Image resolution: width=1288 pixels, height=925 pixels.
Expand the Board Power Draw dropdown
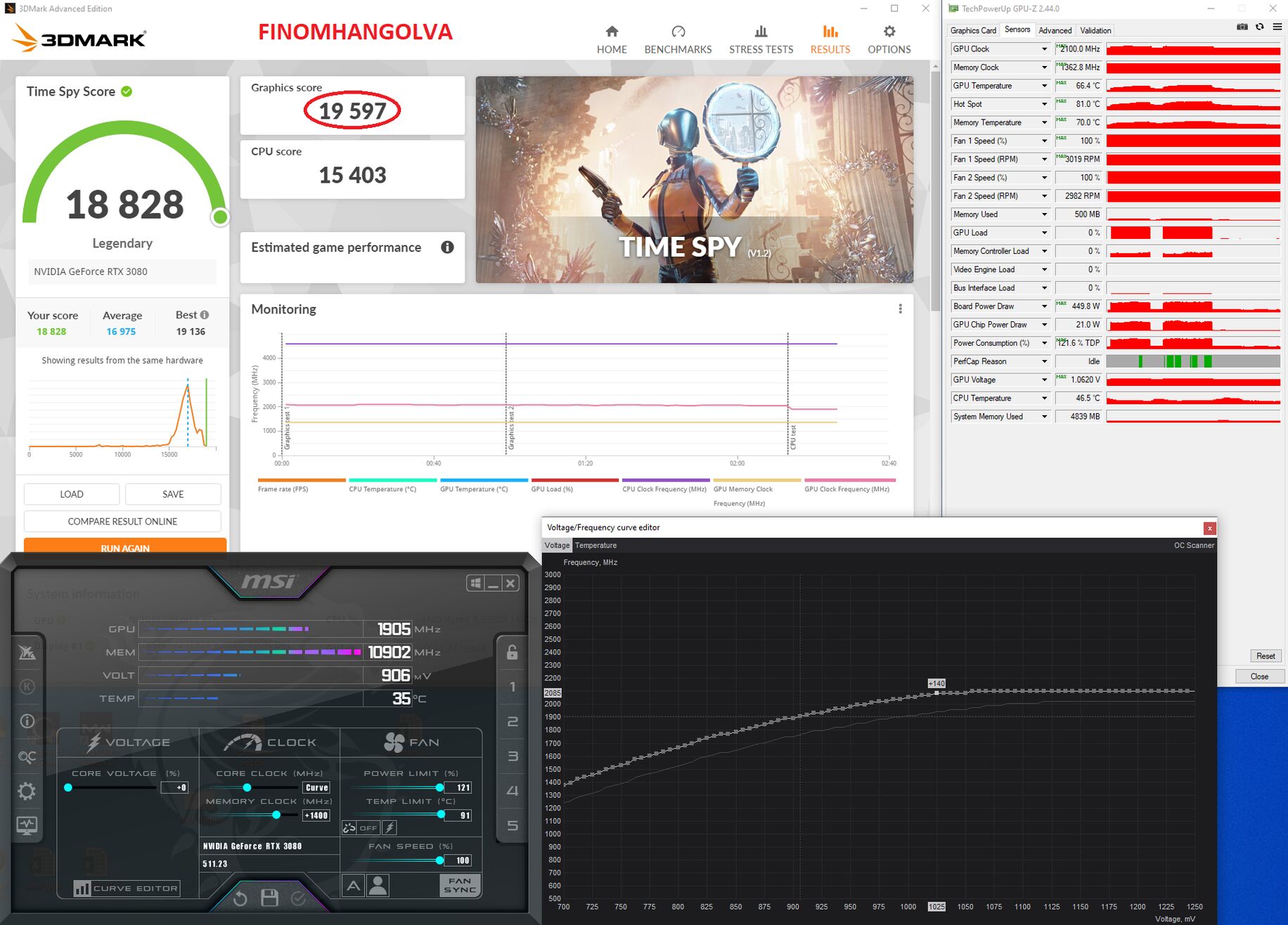click(1044, 306)
